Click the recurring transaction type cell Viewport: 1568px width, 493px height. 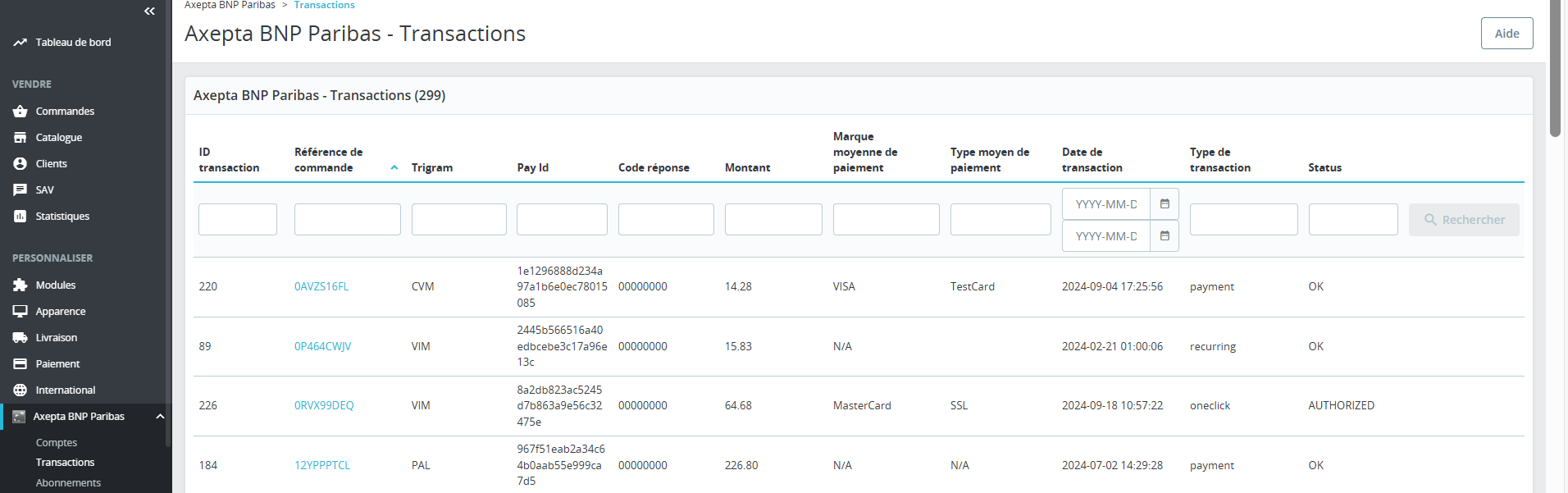(1213, 346)
